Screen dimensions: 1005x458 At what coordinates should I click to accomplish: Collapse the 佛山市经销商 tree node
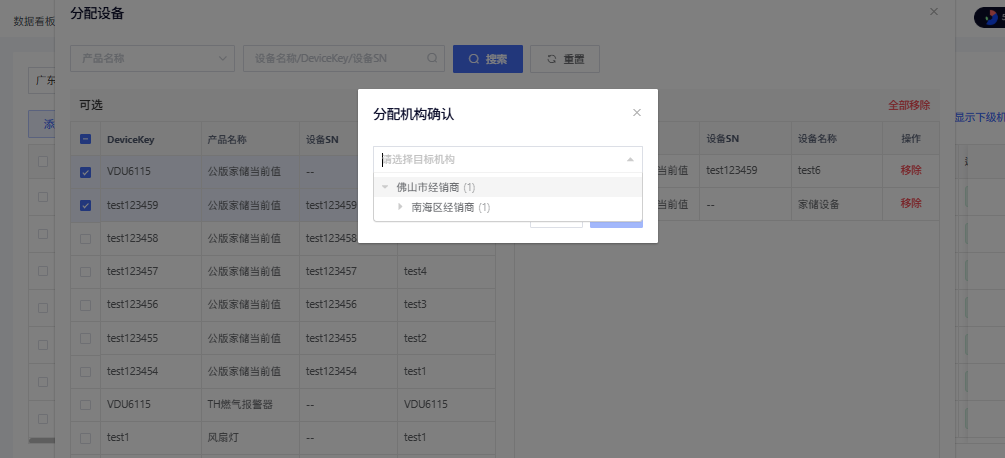[x=385, y=187]
